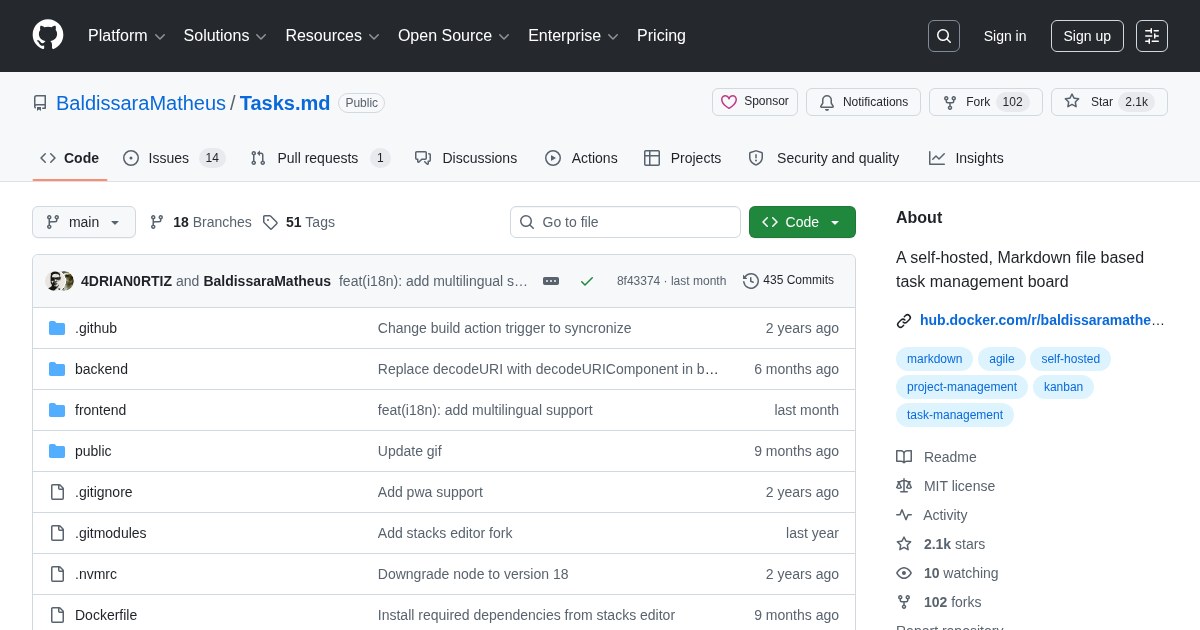This screenshot has width=1200, height=630.
Task: View the 18 Branches link
Action: (x=201, y=222)
